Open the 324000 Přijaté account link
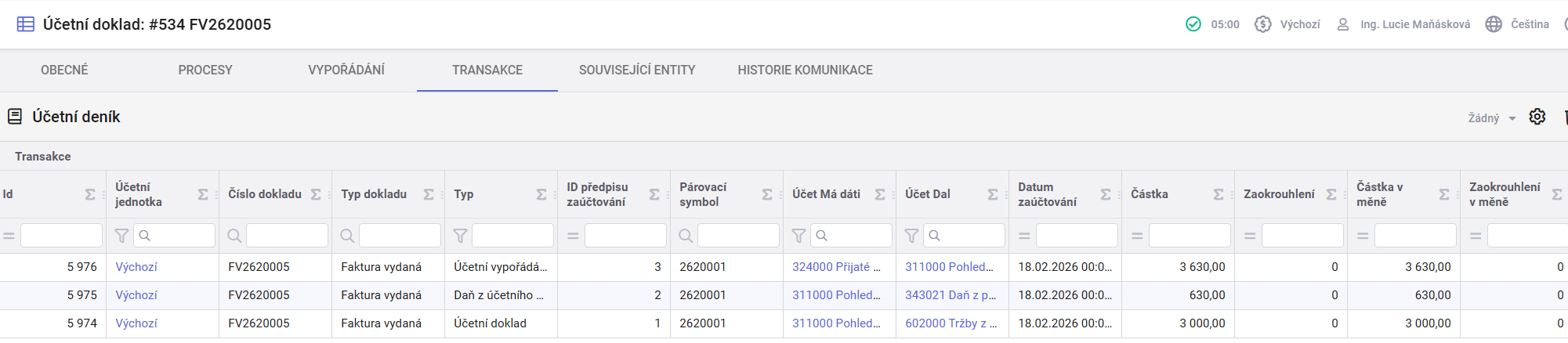Screen dimensions: 1568x343 click(835, 267)
